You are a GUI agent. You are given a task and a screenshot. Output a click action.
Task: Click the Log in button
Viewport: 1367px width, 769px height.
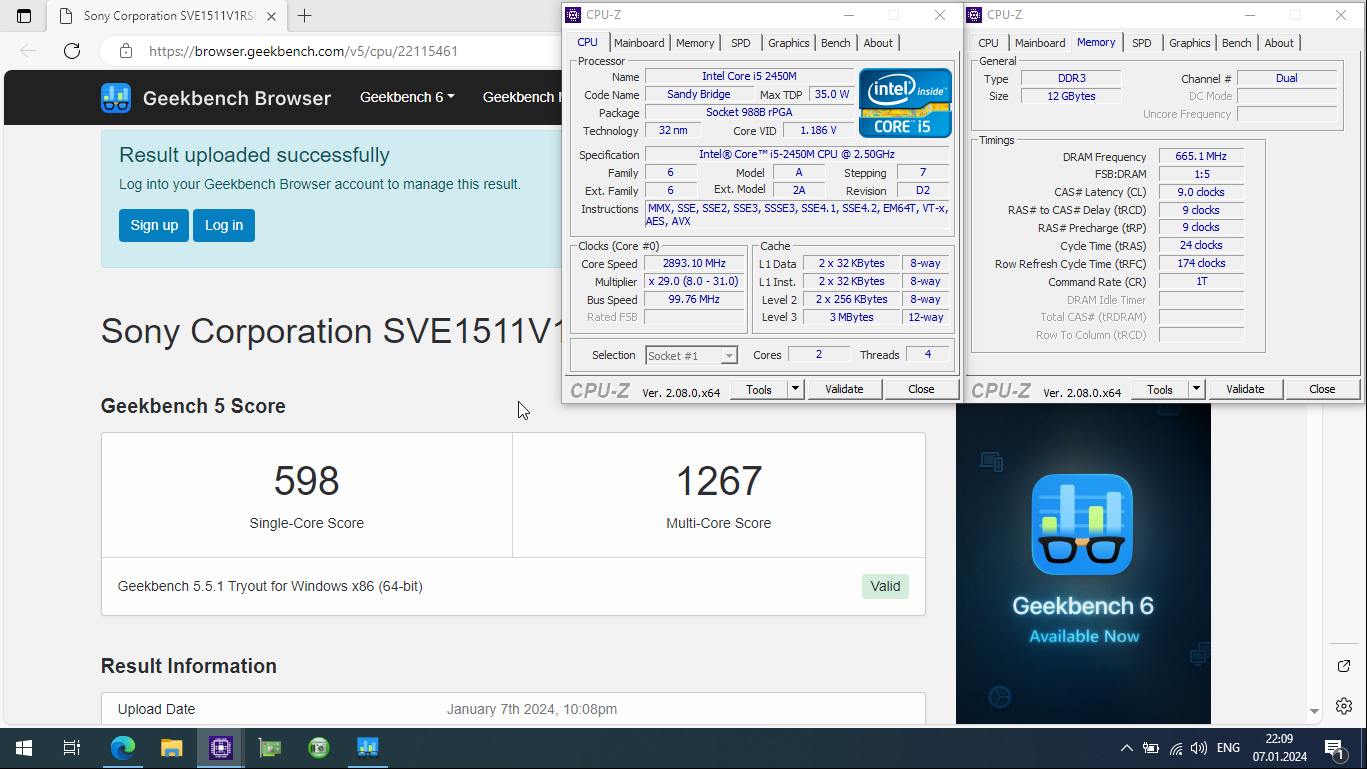[x=224, y=225]
